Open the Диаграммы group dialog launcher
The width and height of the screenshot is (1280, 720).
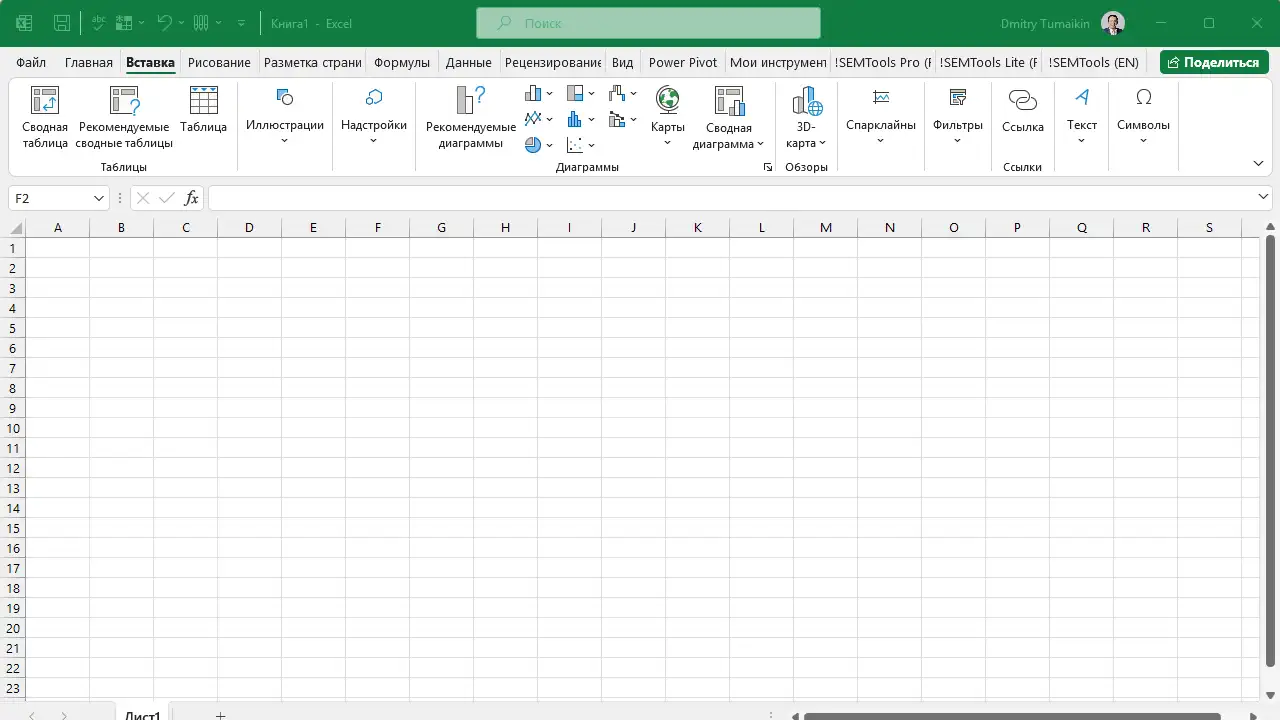(768, 168)
